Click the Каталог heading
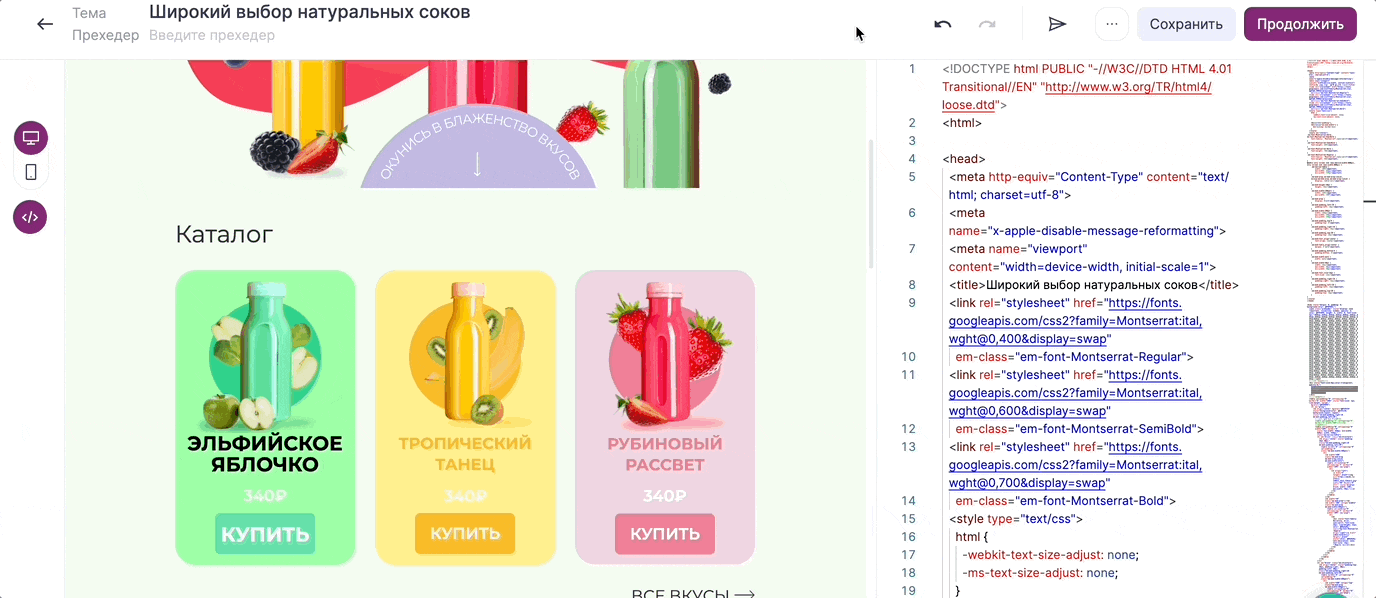 224,235
